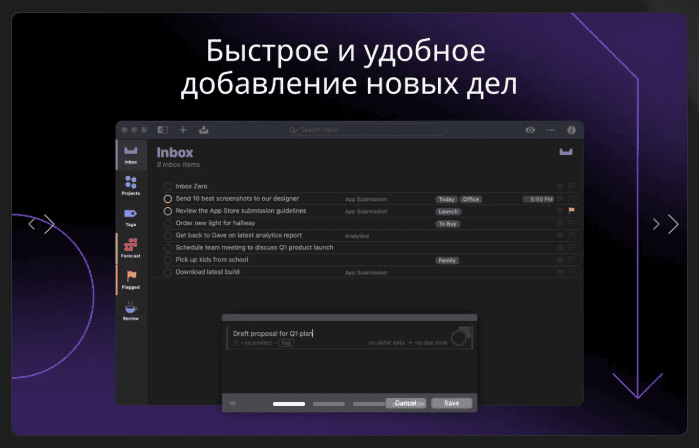Select the first (active) slide indicator bar
The height and width of the screenshot is (448, 699).
click(x=289, y=404)
